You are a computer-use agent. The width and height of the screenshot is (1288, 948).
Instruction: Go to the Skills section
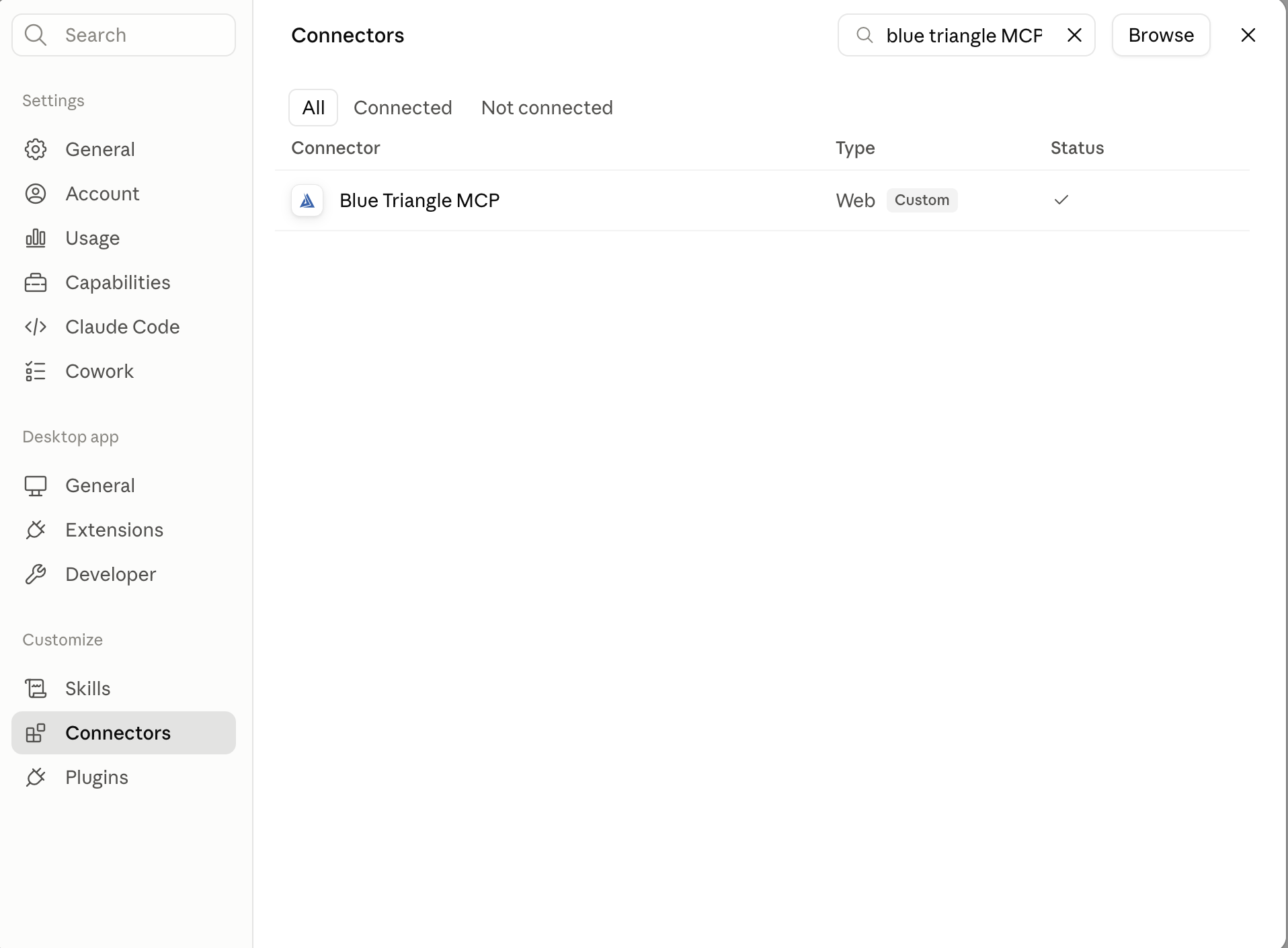pyautogui.click(x=124, y=688)
